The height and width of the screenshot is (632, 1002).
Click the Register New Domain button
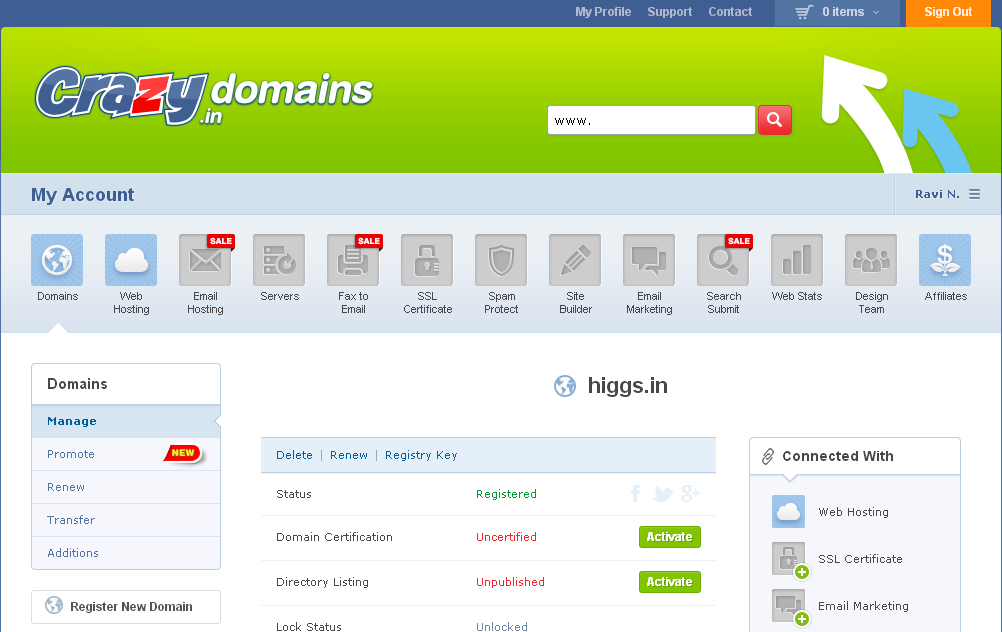(126, 606)
